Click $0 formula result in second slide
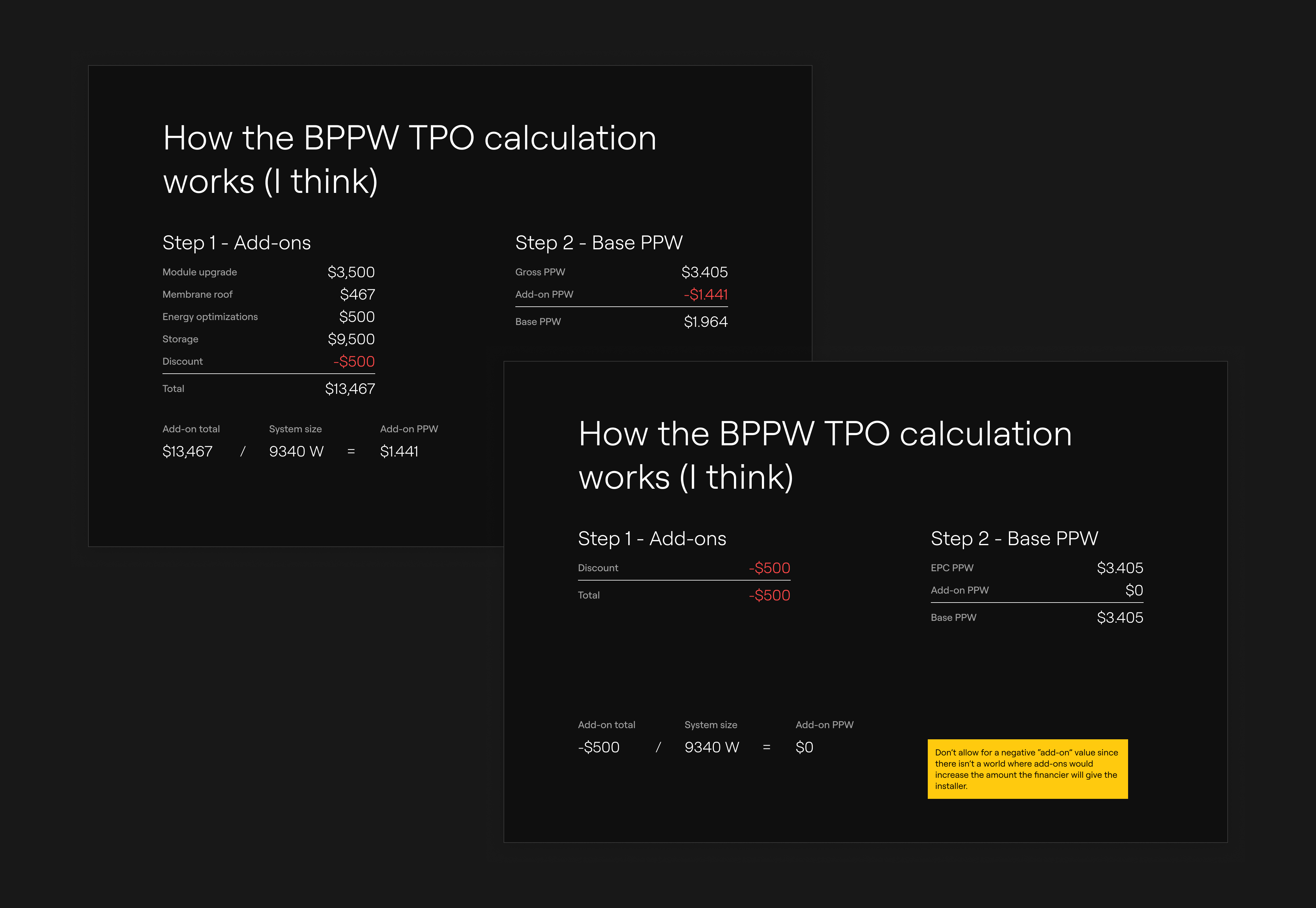Viewport: 1316px width, 908px height. click(805, 748)
